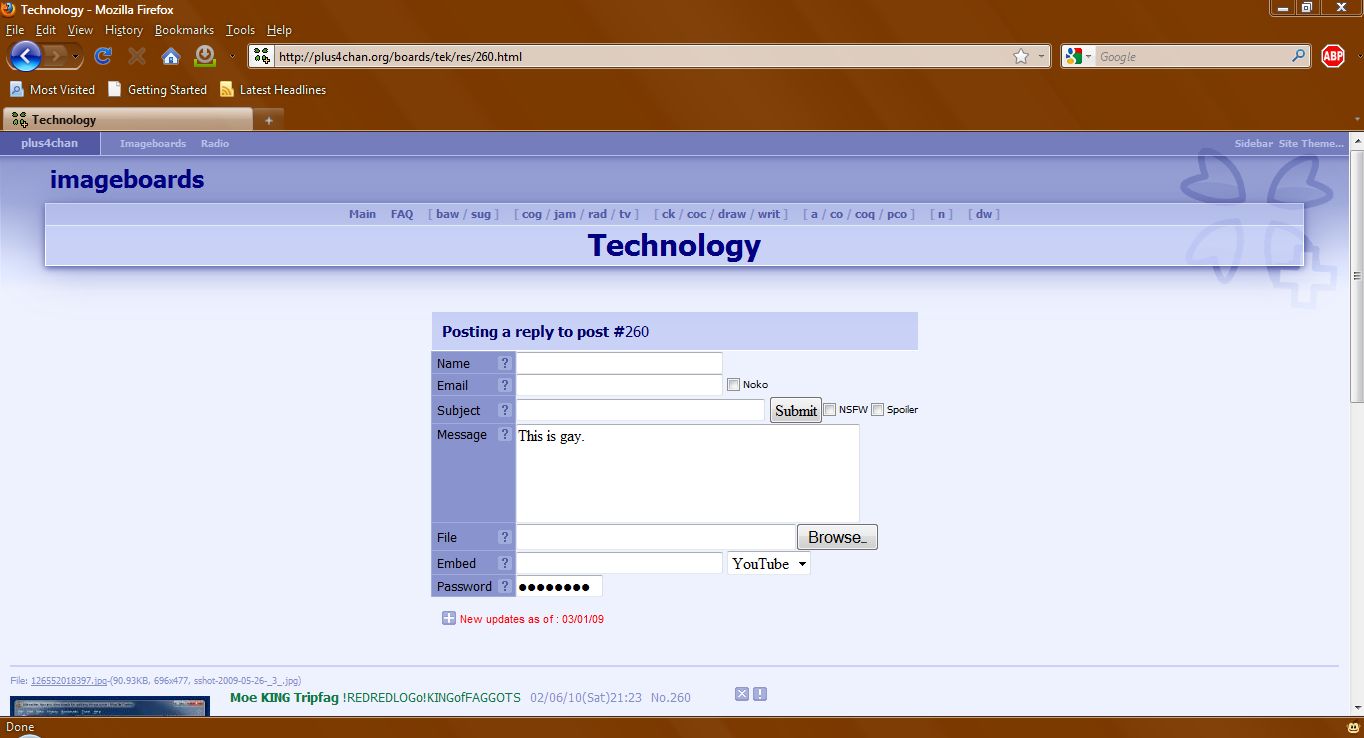Viewport: 1364px width, 738px height.
Task: Open the Bookmarks menu
Action: (184, 30)
